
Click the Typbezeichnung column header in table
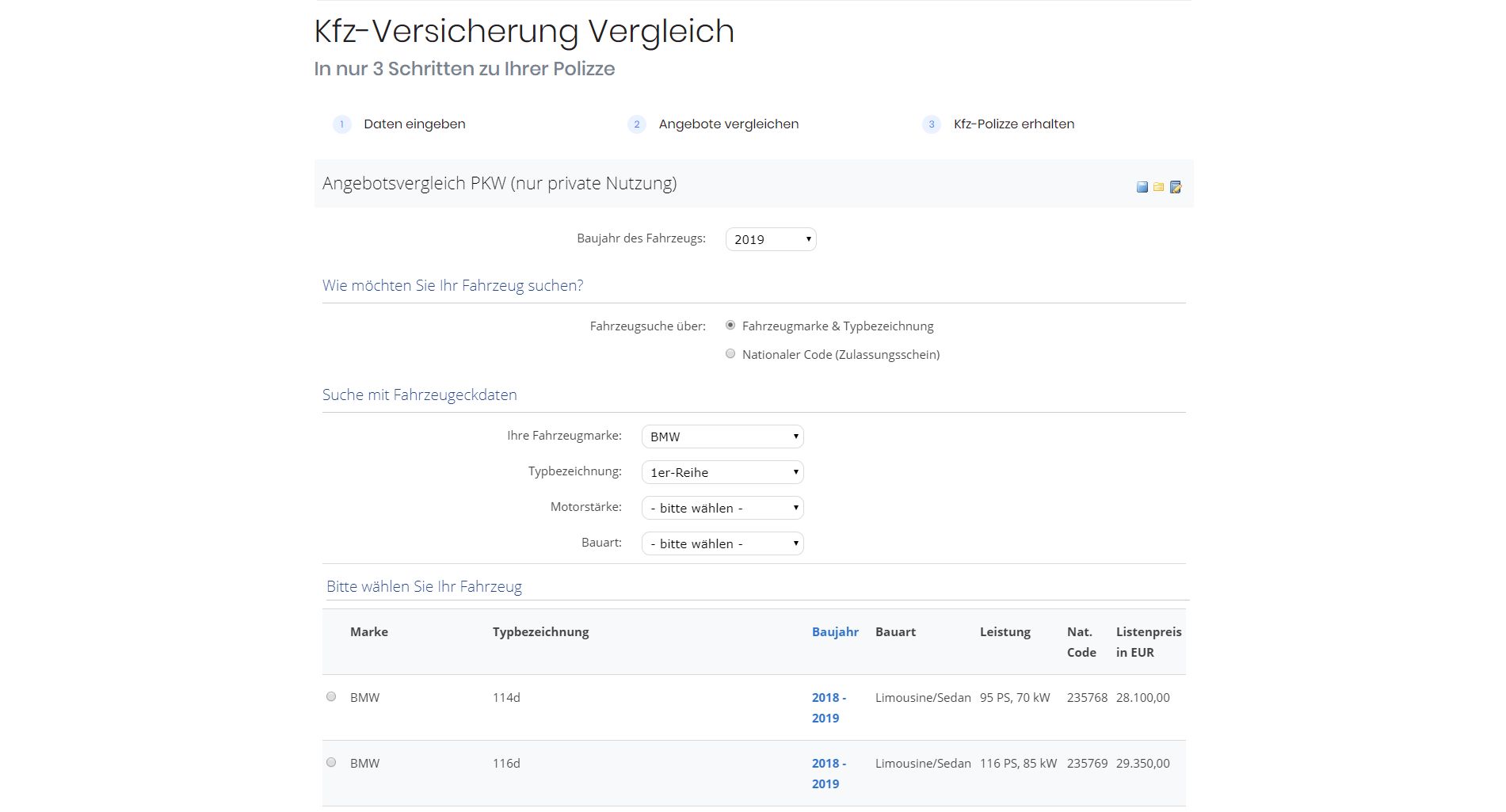tap(541, 632)
